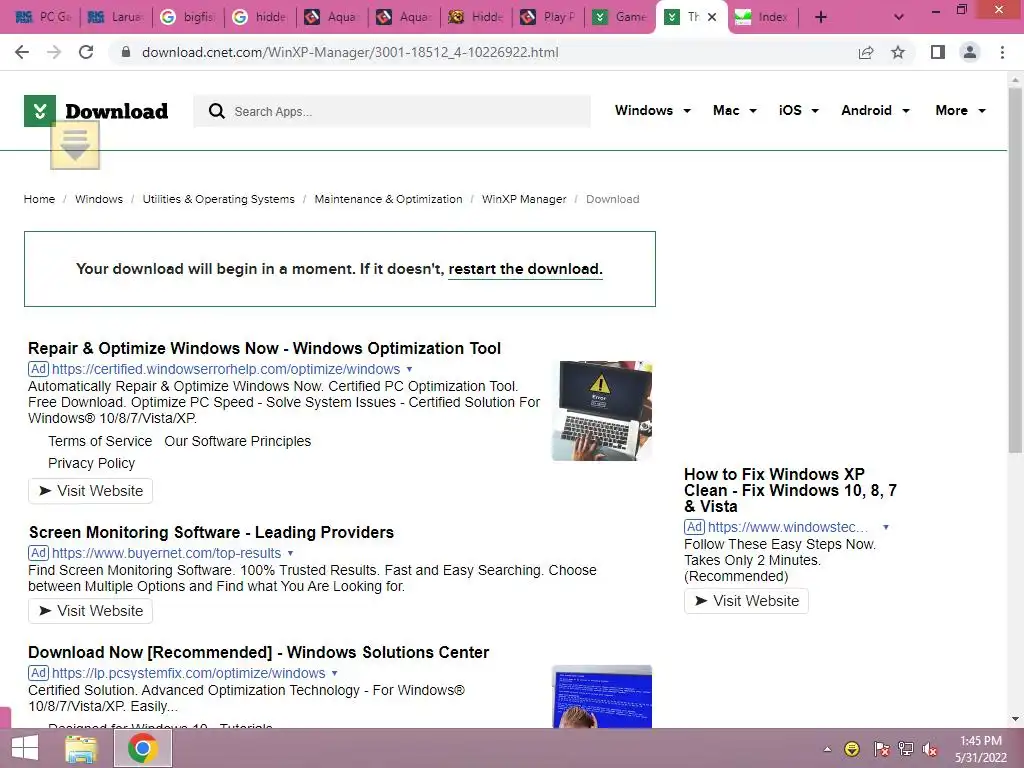Switch to the Play P tab

point(548,17)
